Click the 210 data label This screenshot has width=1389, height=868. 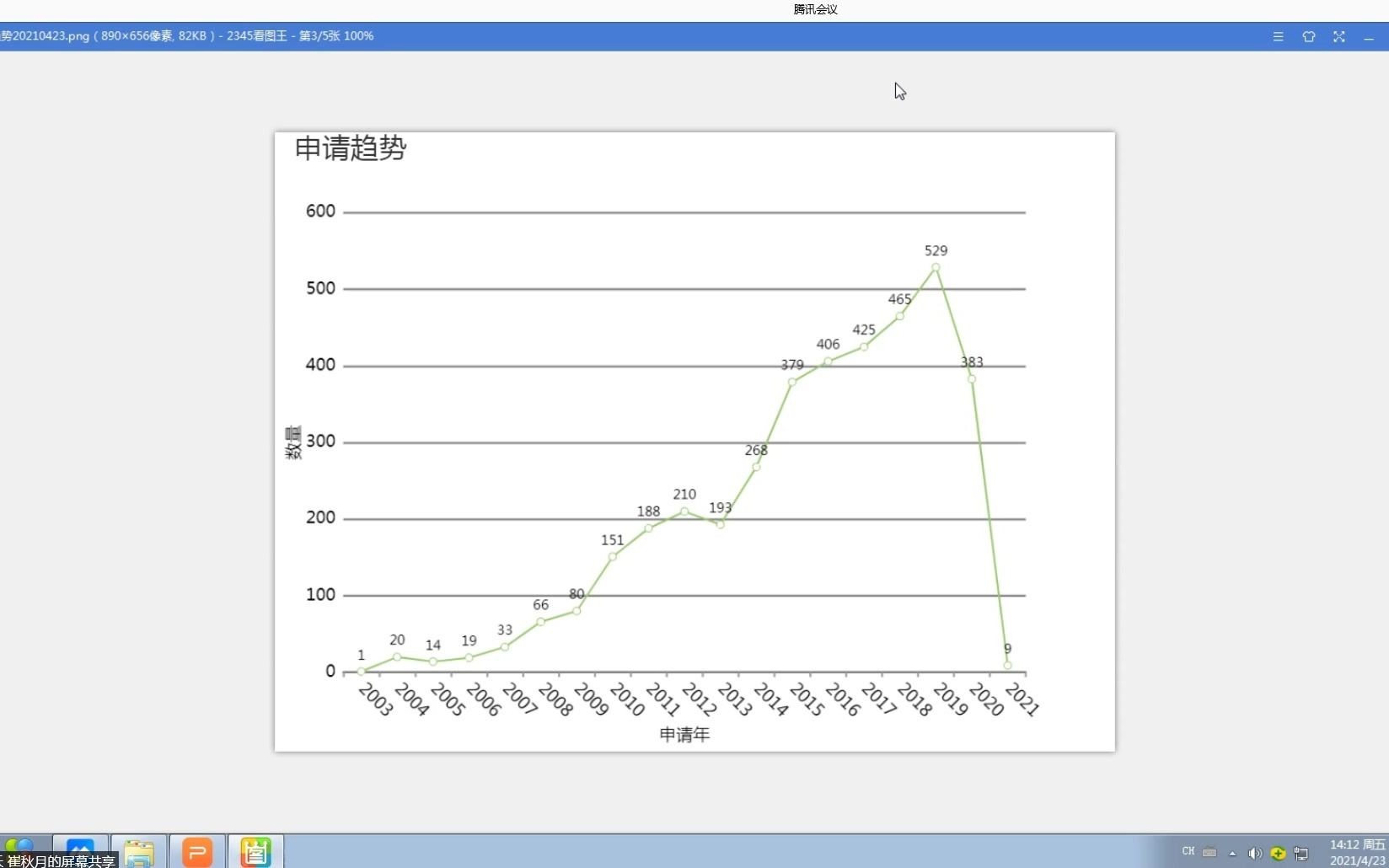[x=684, y=494]
